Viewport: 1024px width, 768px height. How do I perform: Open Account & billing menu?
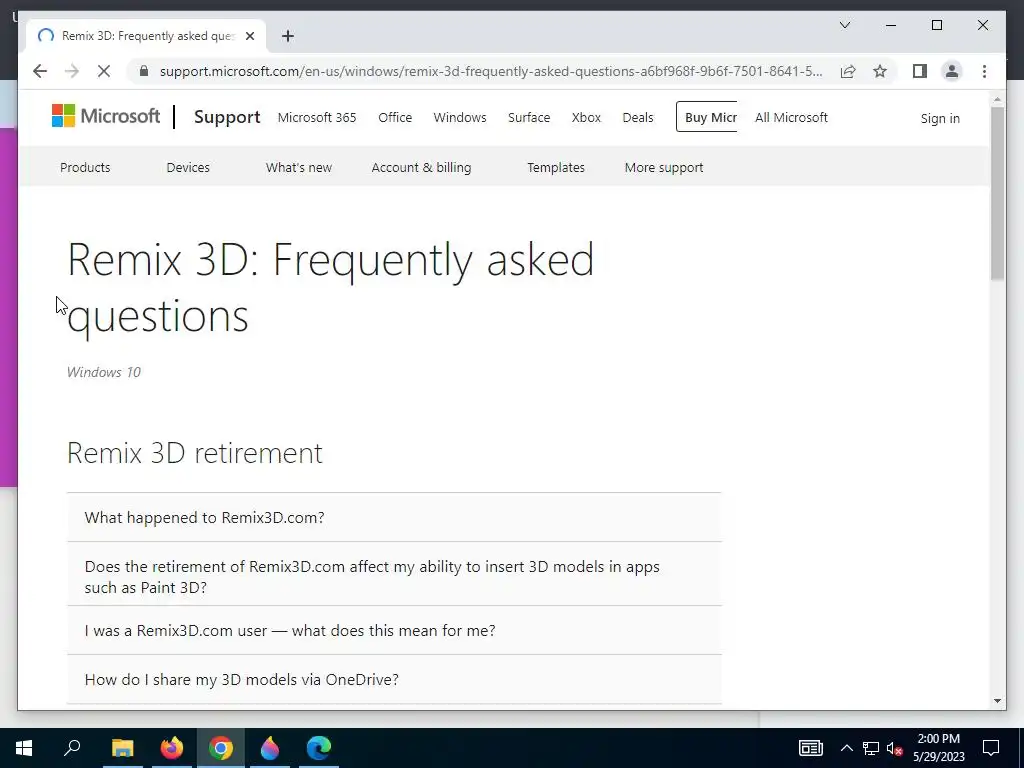point(421,167)
